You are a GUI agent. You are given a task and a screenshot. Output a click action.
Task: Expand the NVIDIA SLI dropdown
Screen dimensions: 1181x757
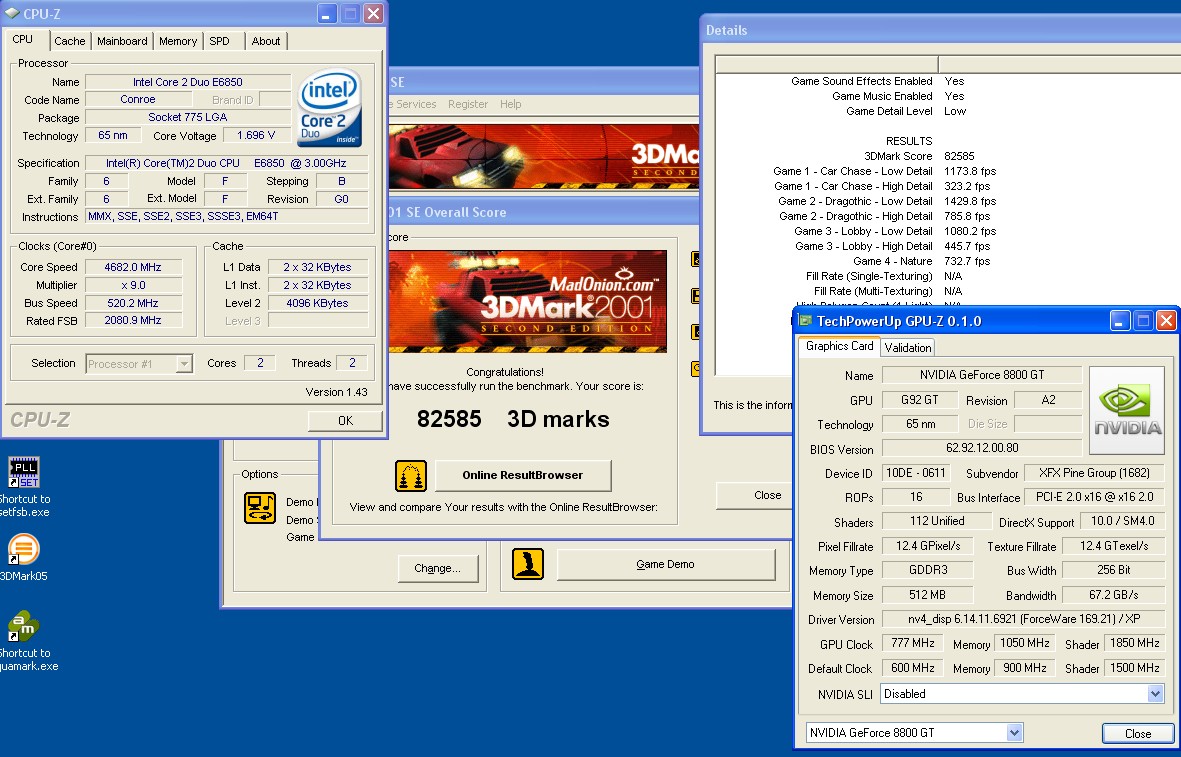pos(1155,694)
